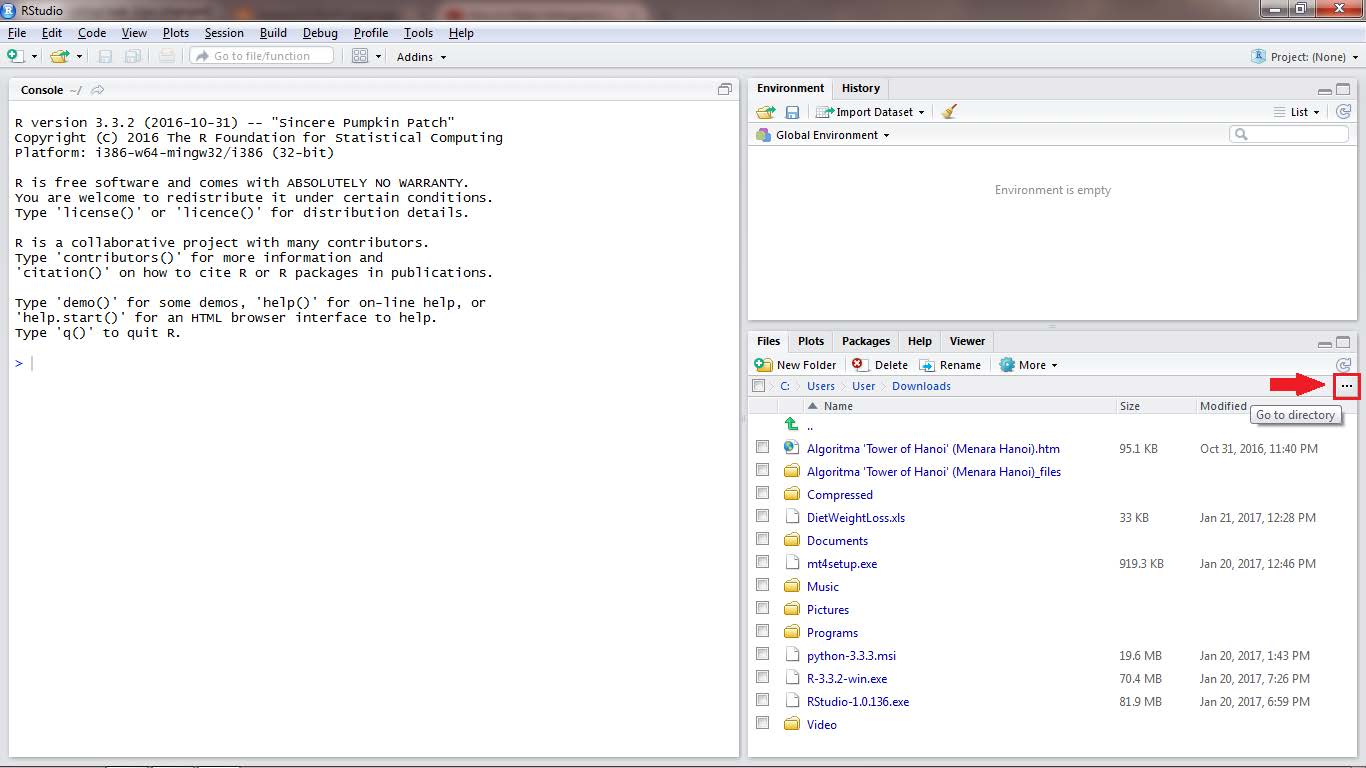The width and height of the screenshot is (1366, 768).
Task: Open the Project: (None) dropdown
Action: tap(1304, 57)
